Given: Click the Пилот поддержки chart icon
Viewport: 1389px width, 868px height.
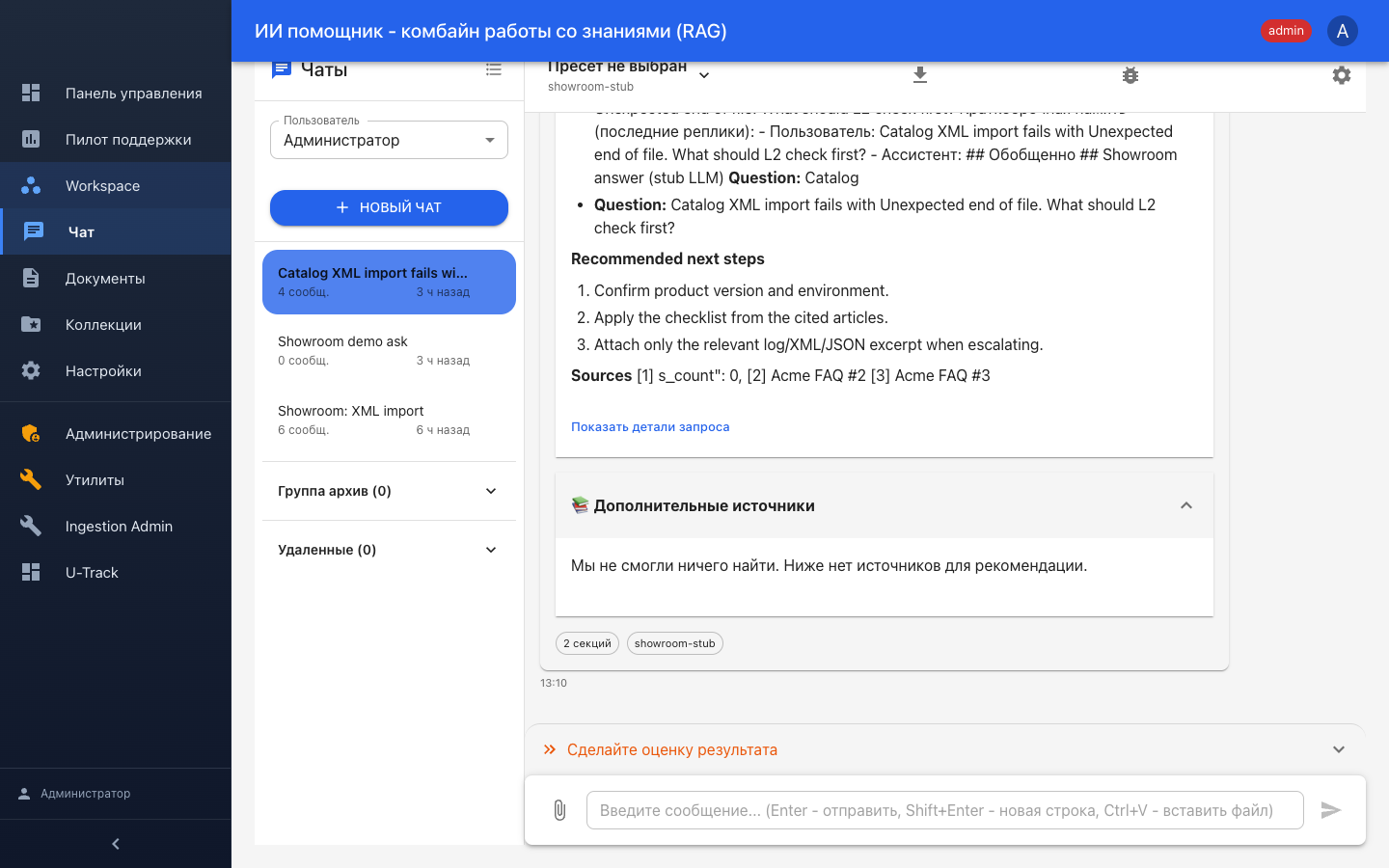Looking at the screenshot, I should (x=31, y=139).
